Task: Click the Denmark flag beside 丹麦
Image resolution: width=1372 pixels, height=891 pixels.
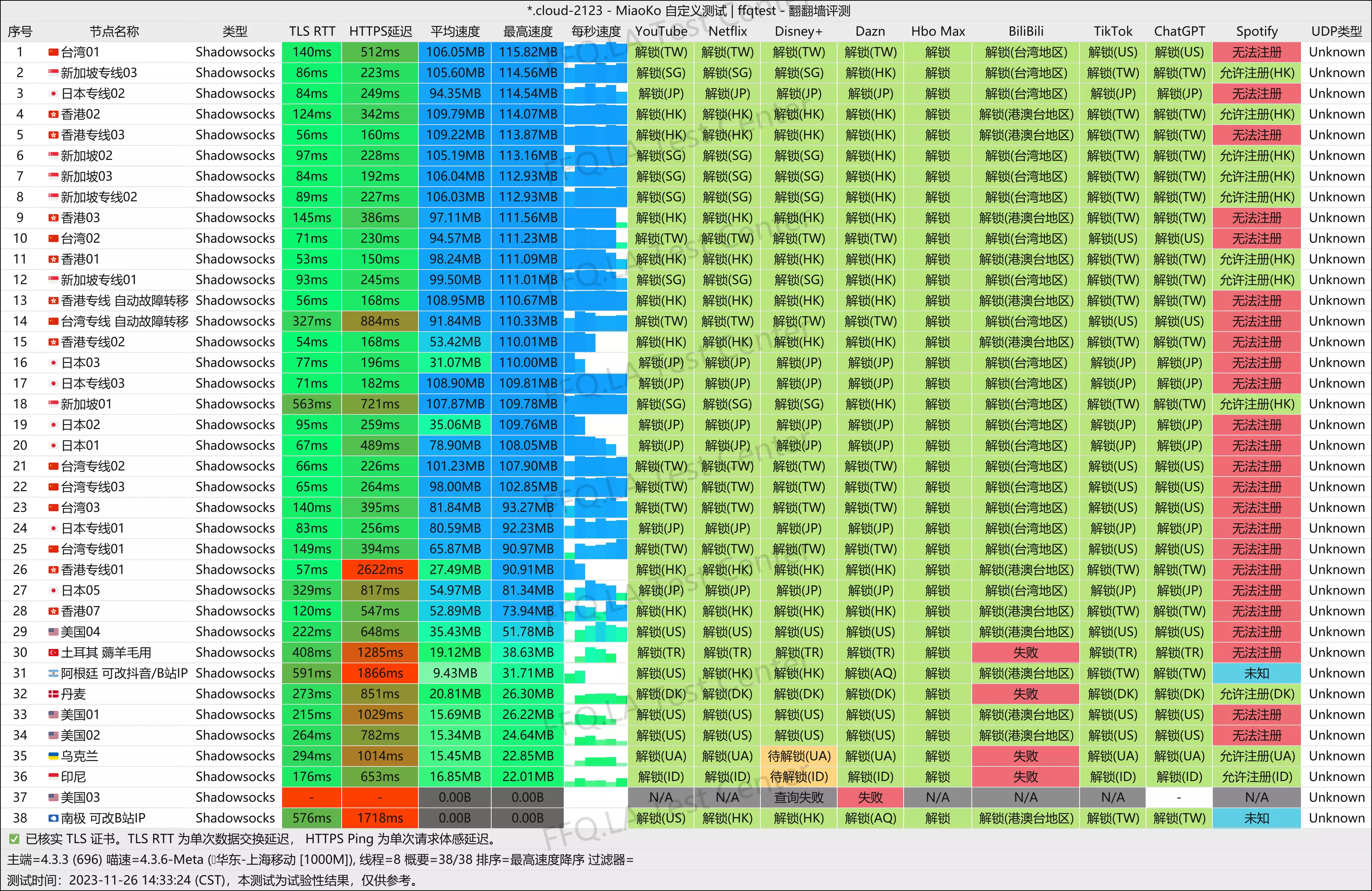Action: [53, 694]
